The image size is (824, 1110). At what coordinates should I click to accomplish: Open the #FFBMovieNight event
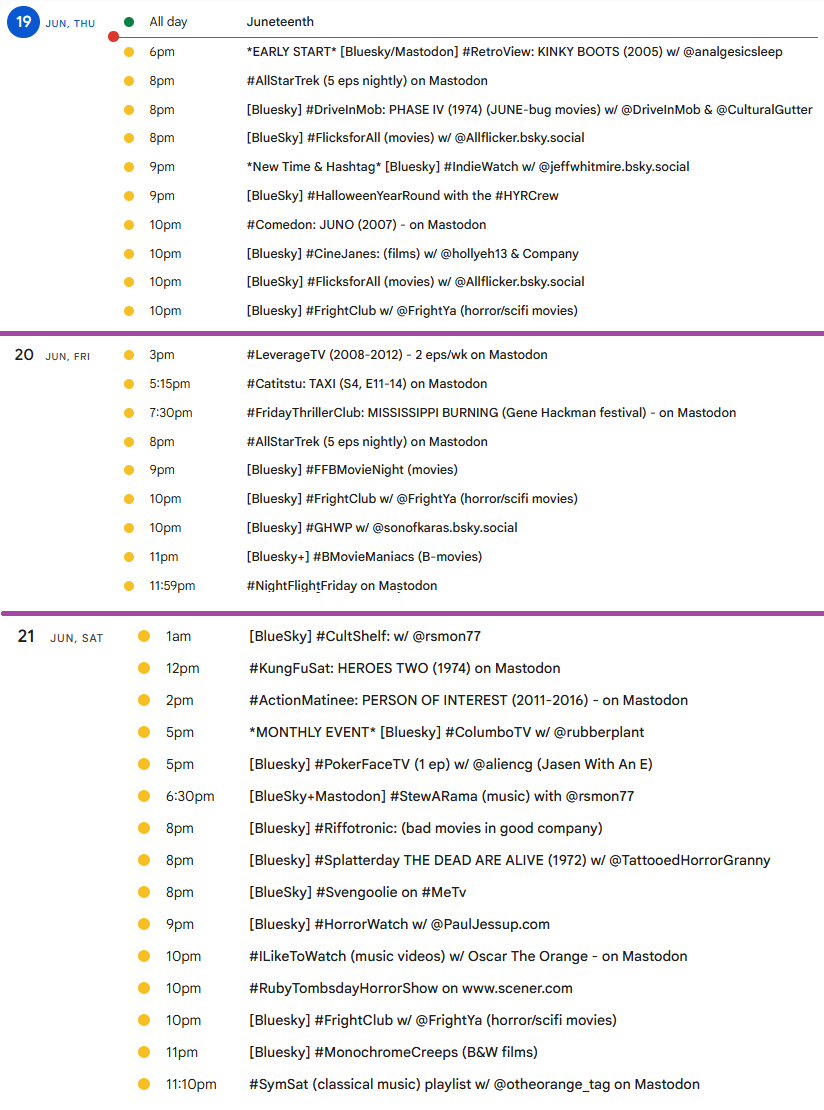[x=352, y=470]
